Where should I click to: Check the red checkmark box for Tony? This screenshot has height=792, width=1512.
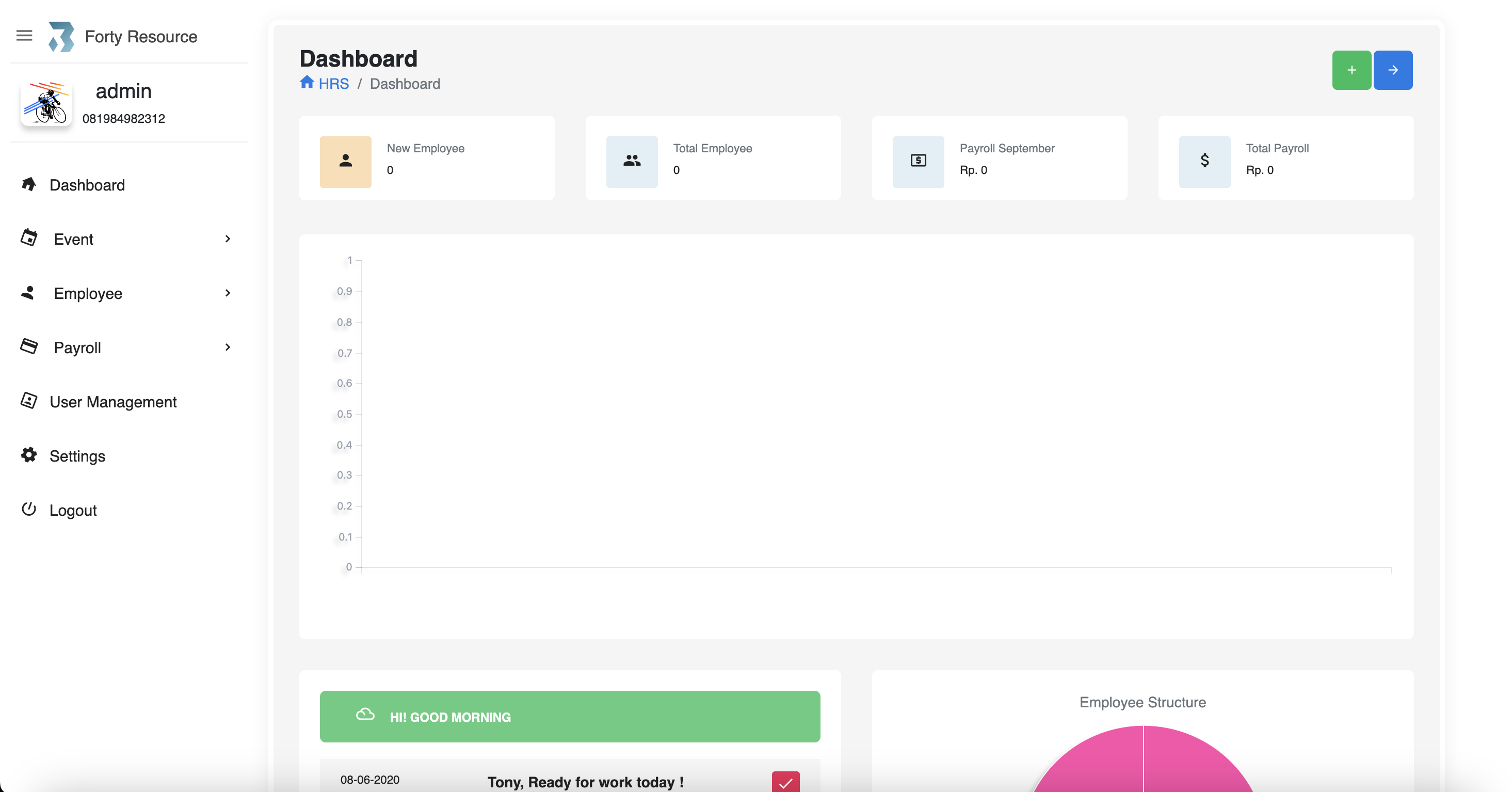785,782
